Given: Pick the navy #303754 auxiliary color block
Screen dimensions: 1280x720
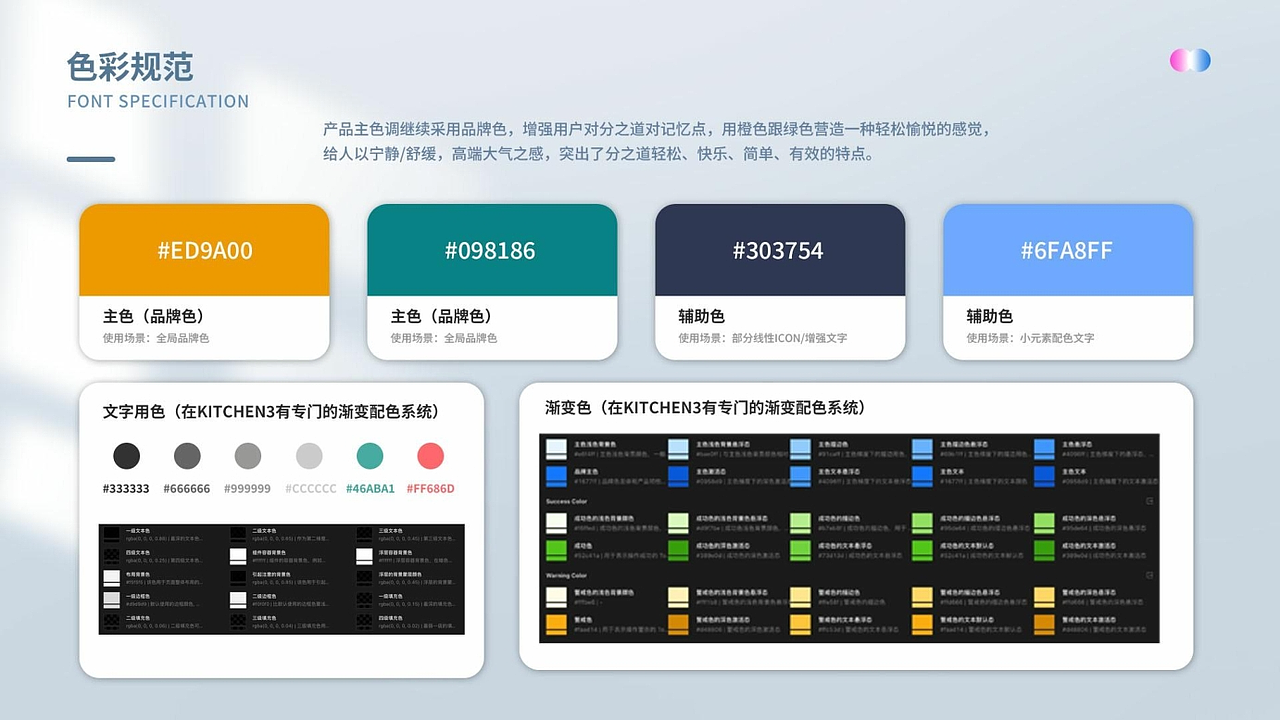Looking at the screenshot, I should [780, 250].
